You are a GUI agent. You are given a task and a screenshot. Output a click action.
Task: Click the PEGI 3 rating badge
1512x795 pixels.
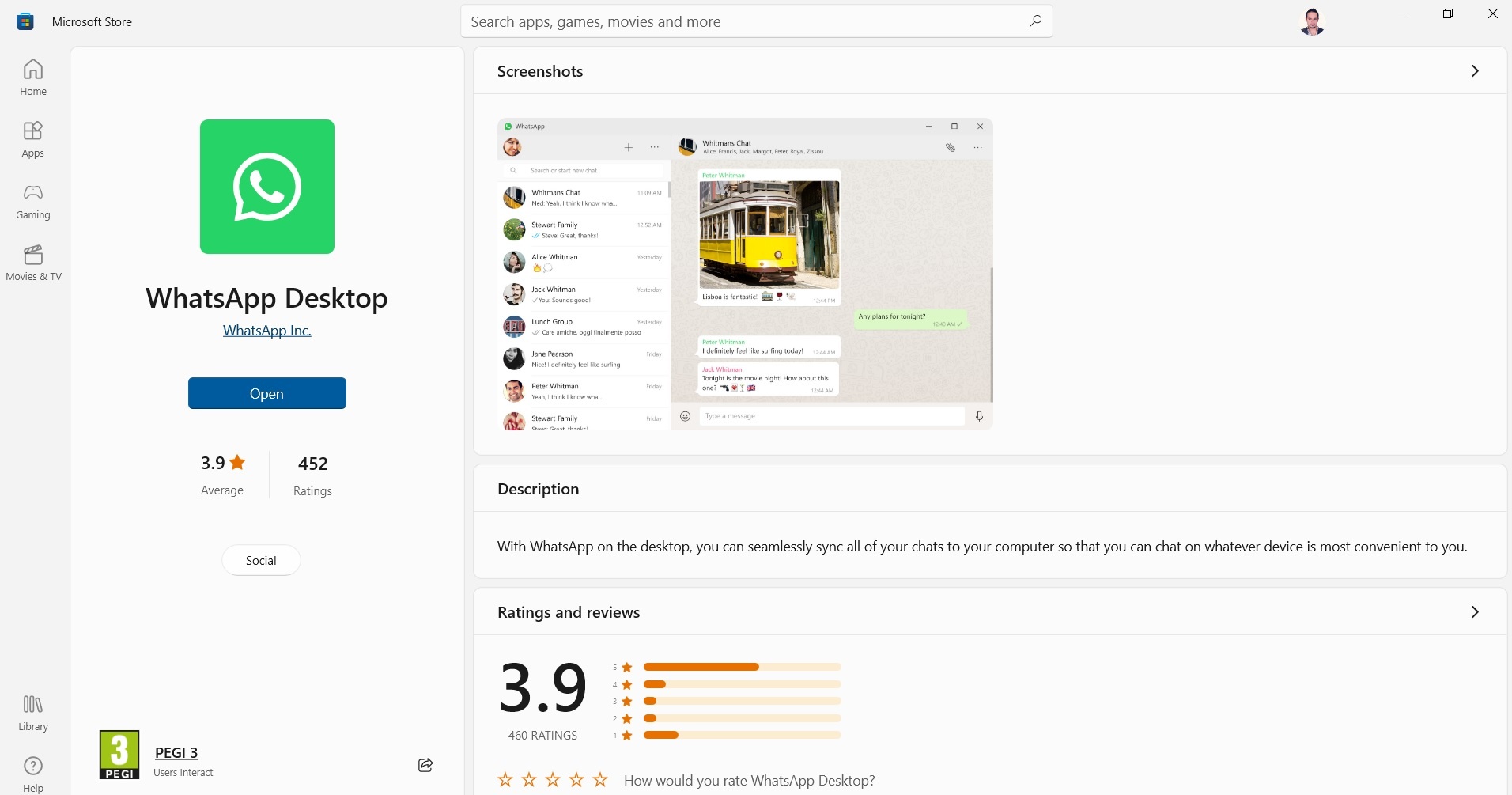[119, 755]
